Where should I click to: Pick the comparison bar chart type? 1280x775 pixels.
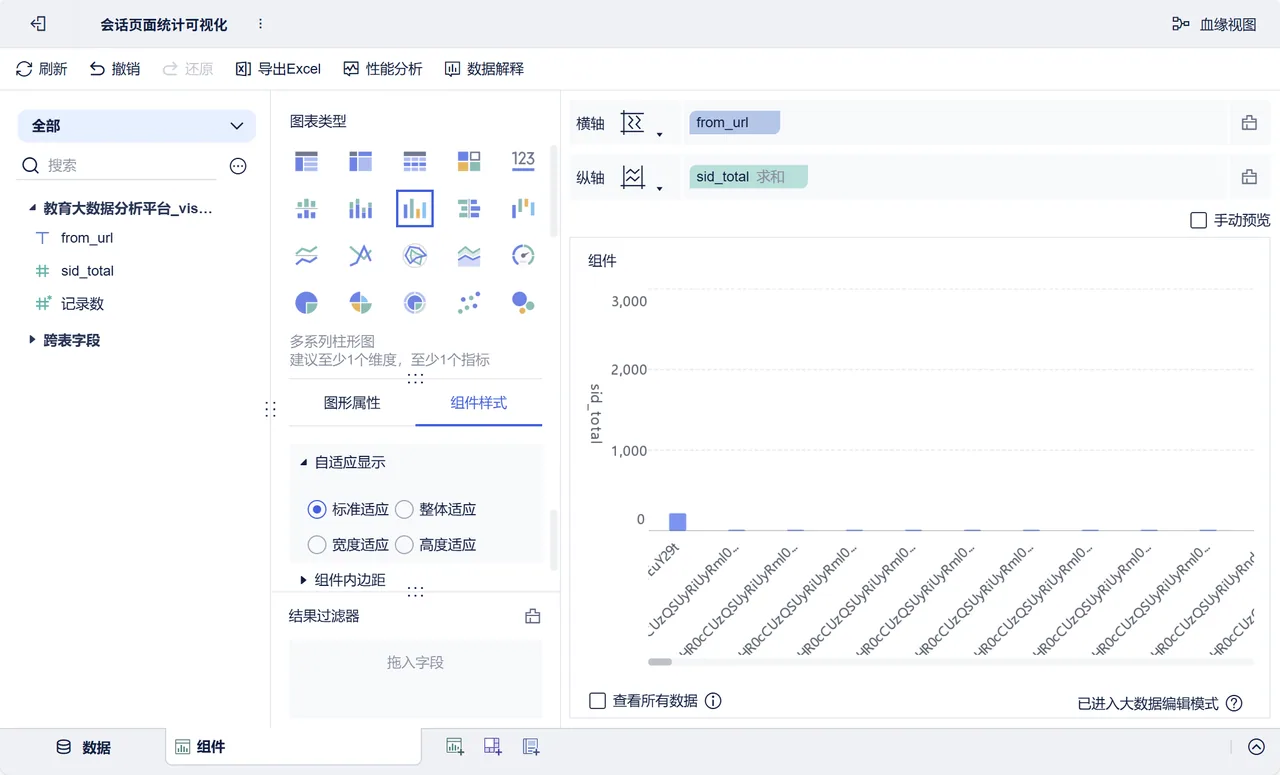pos(469,209)
